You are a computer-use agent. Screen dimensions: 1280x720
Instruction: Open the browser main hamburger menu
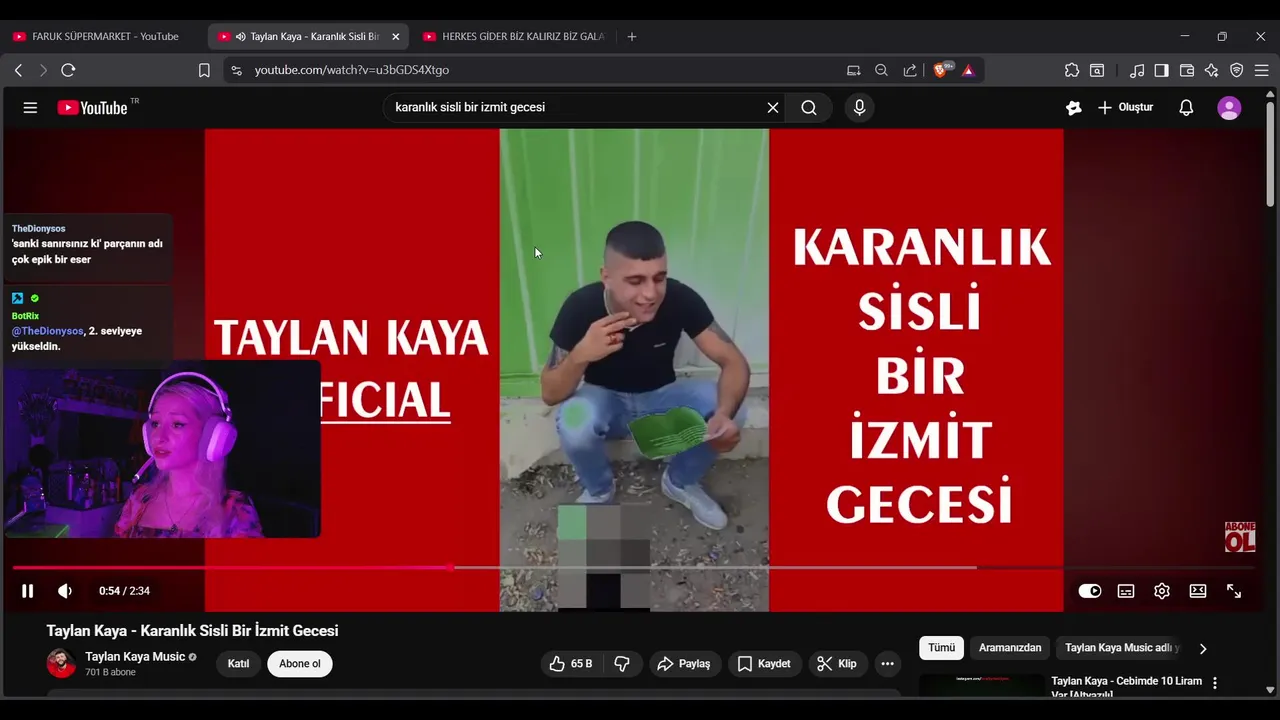click(x=1262, y=70)
